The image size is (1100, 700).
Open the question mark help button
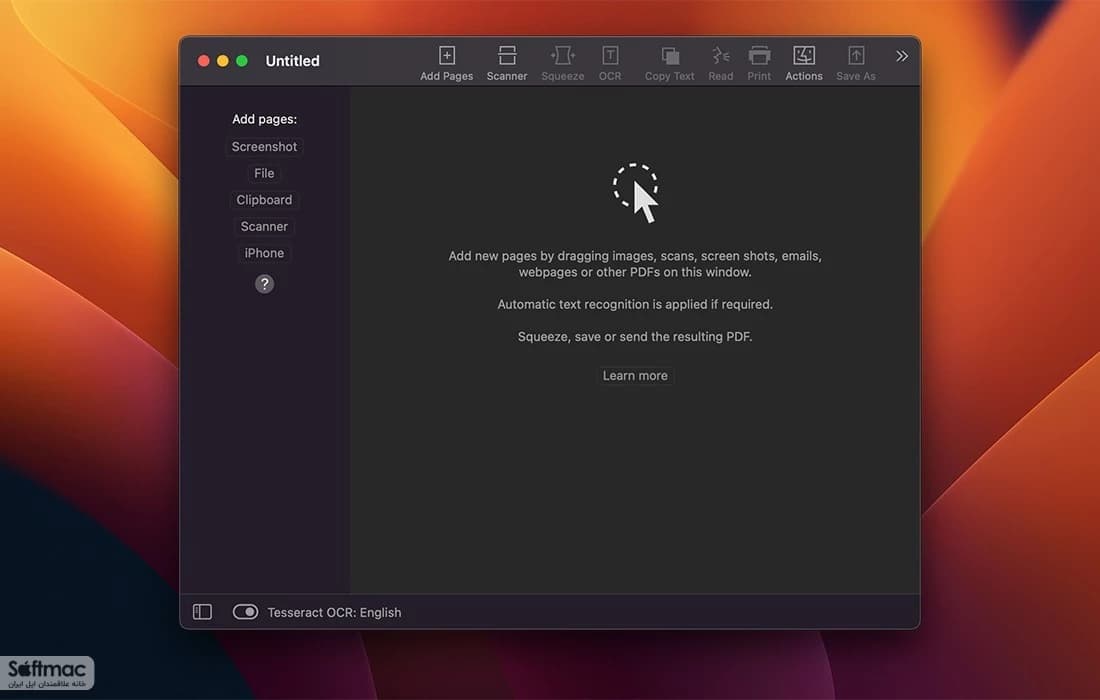[264, 284]
